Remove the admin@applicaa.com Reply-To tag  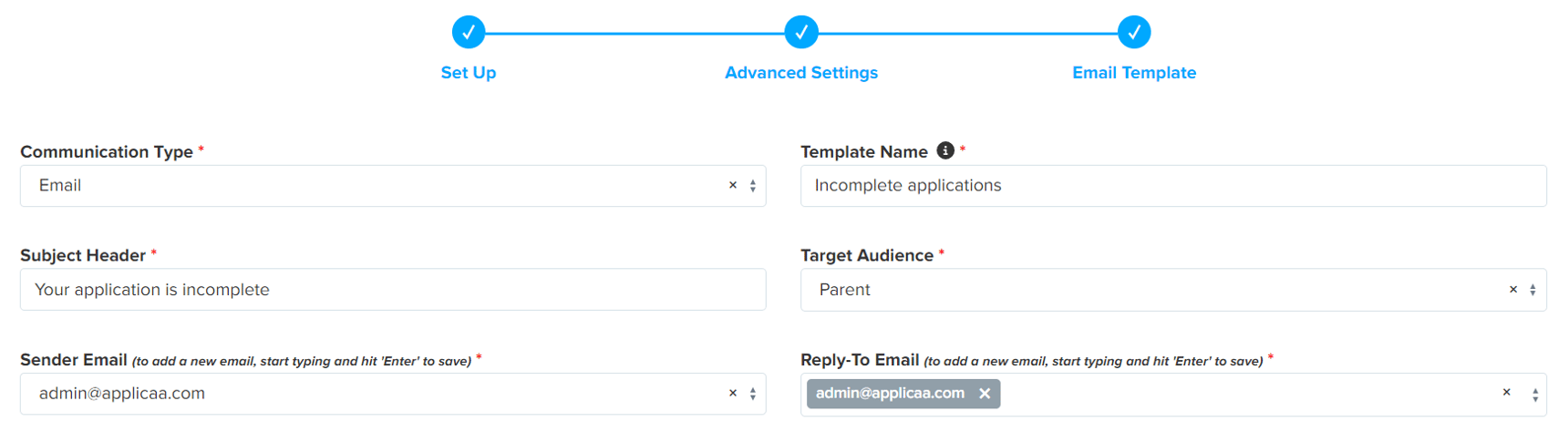pyautogui.click(x=985, y=394)
